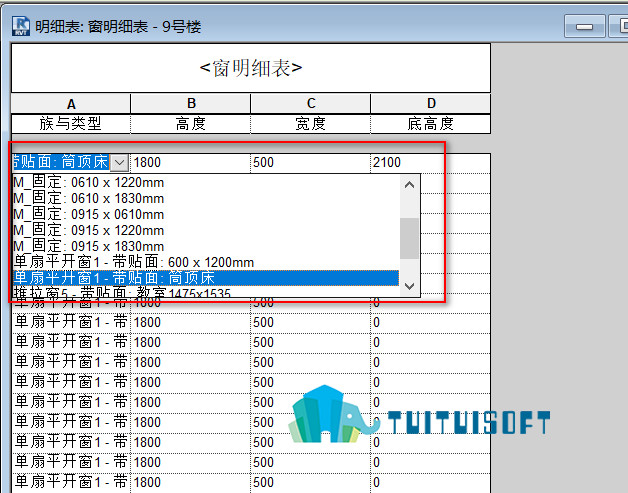
Task: Click the last visible row's 1800 cell
Action: (191, 482)
